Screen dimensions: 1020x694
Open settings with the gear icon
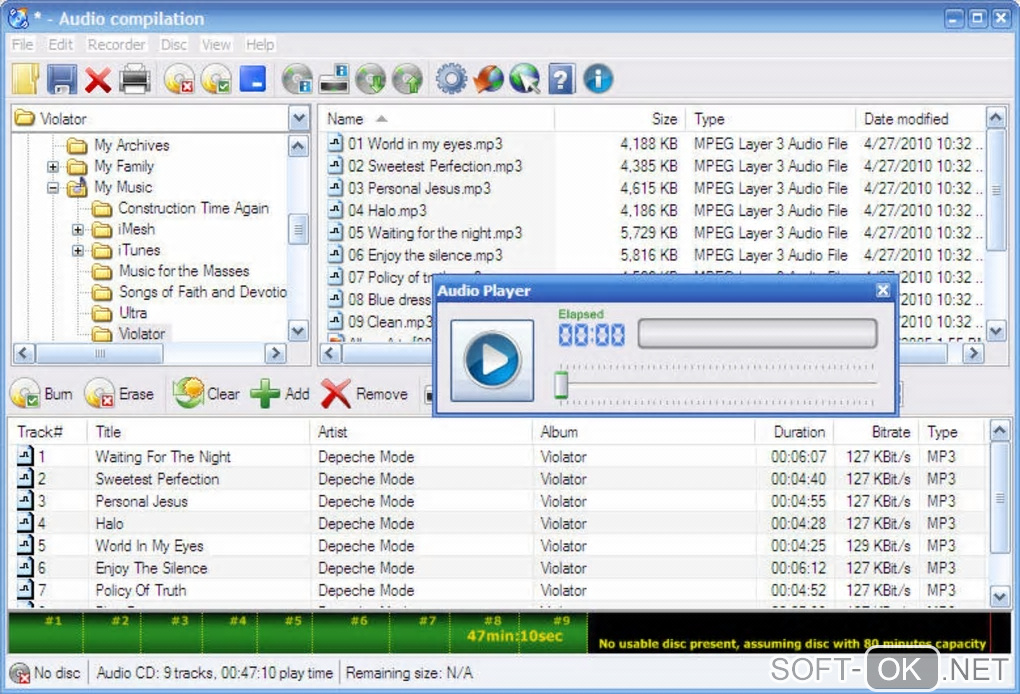(x=451, y=79)
